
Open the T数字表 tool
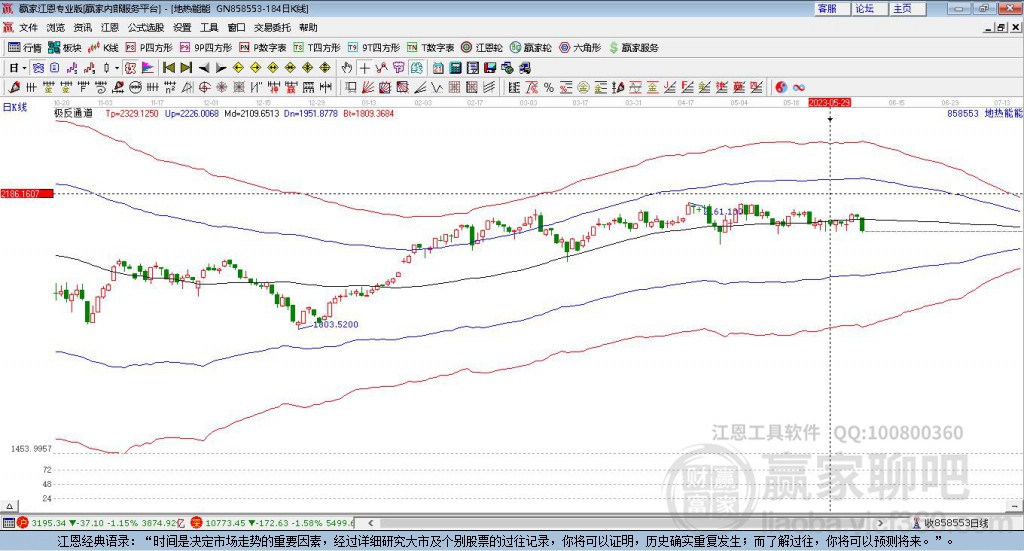[x=430, y=48]
